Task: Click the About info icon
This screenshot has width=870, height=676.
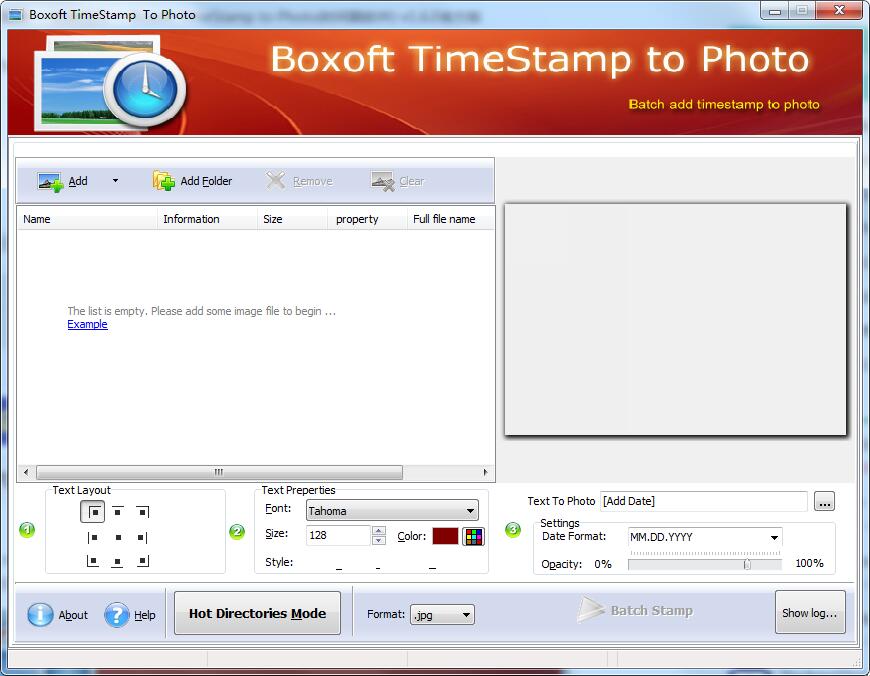Action: click(x=41, y=615)
